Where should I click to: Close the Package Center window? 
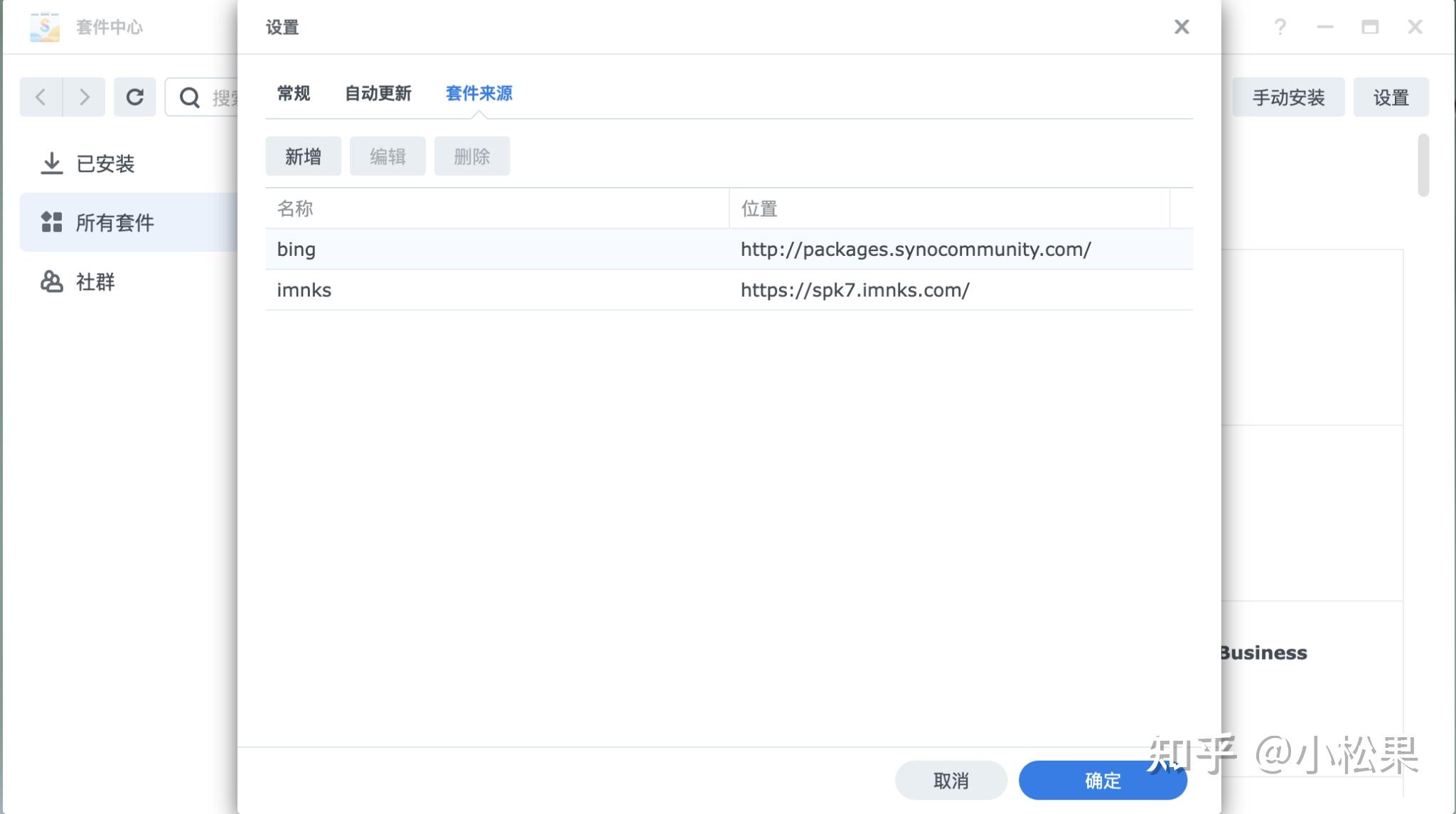click(1415, 27)
